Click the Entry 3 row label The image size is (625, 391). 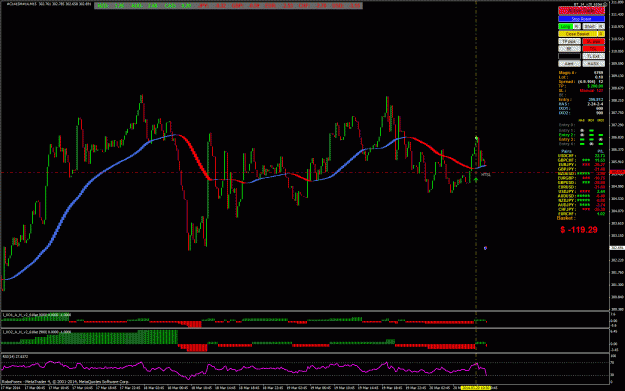click(x=566, y=140)
